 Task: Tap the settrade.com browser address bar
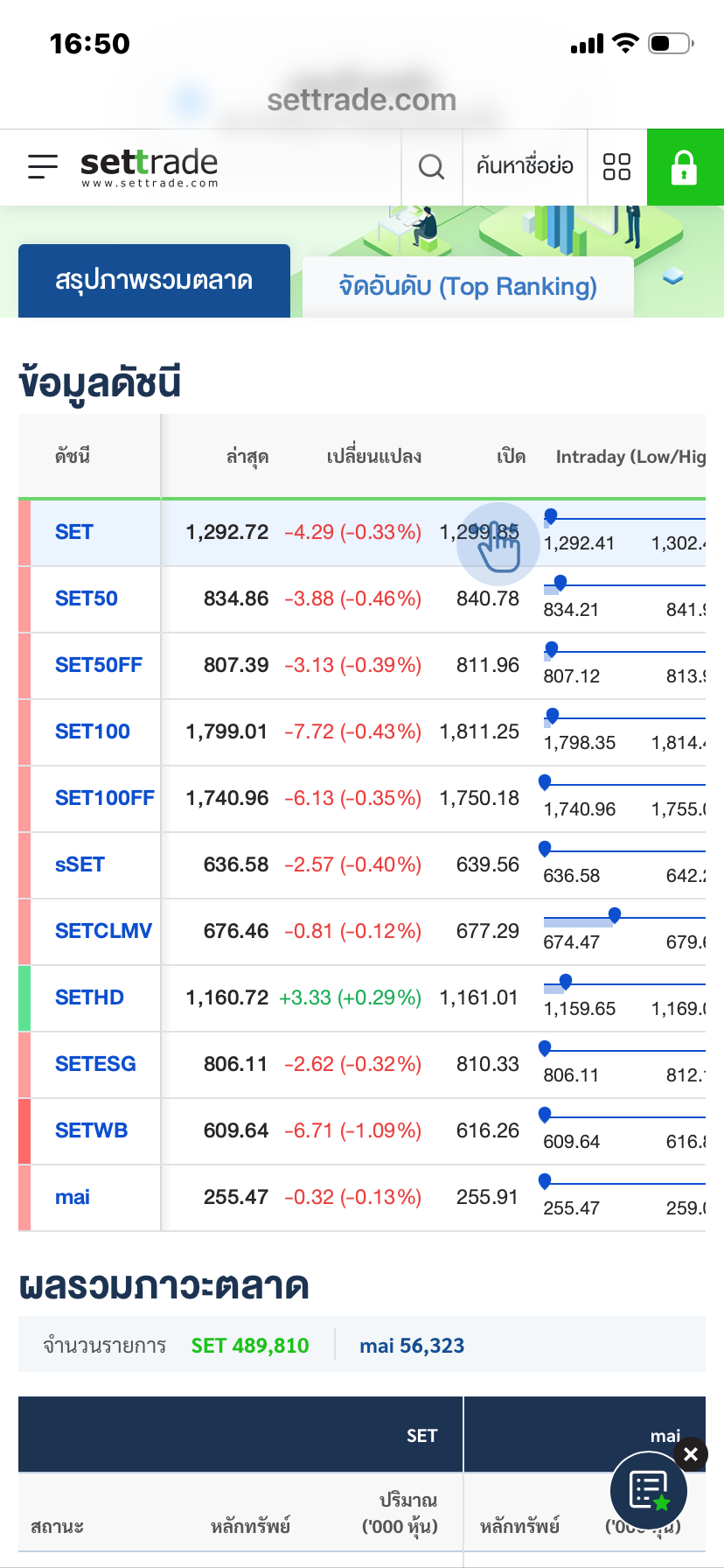tap(361, 100)
